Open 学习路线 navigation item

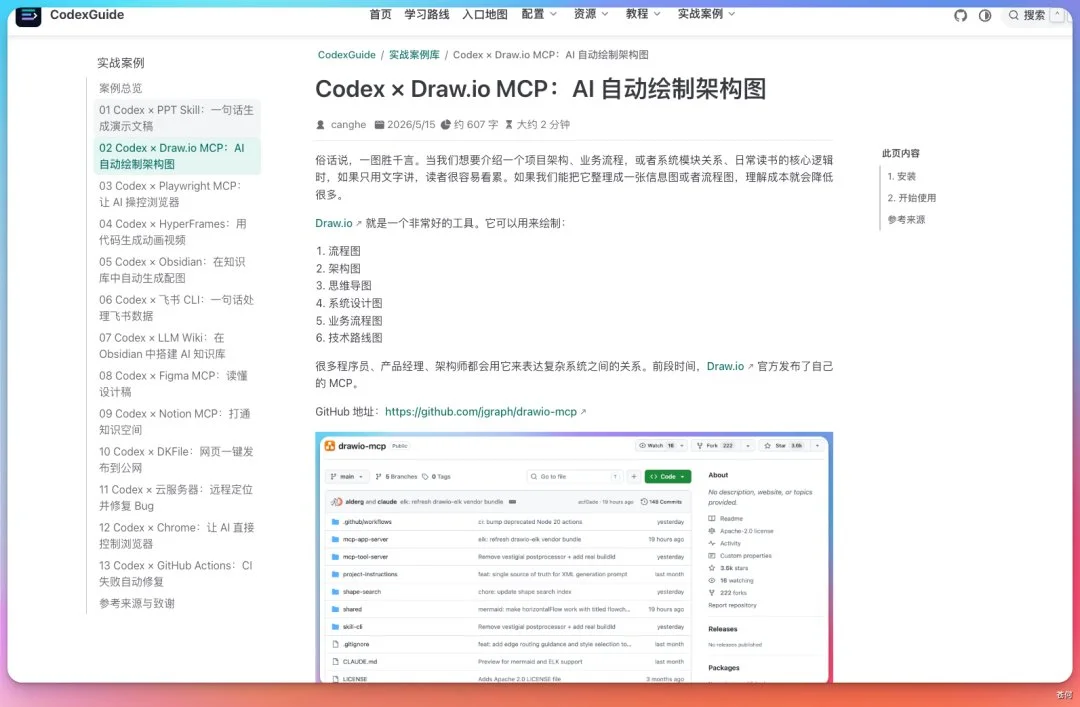426,14
